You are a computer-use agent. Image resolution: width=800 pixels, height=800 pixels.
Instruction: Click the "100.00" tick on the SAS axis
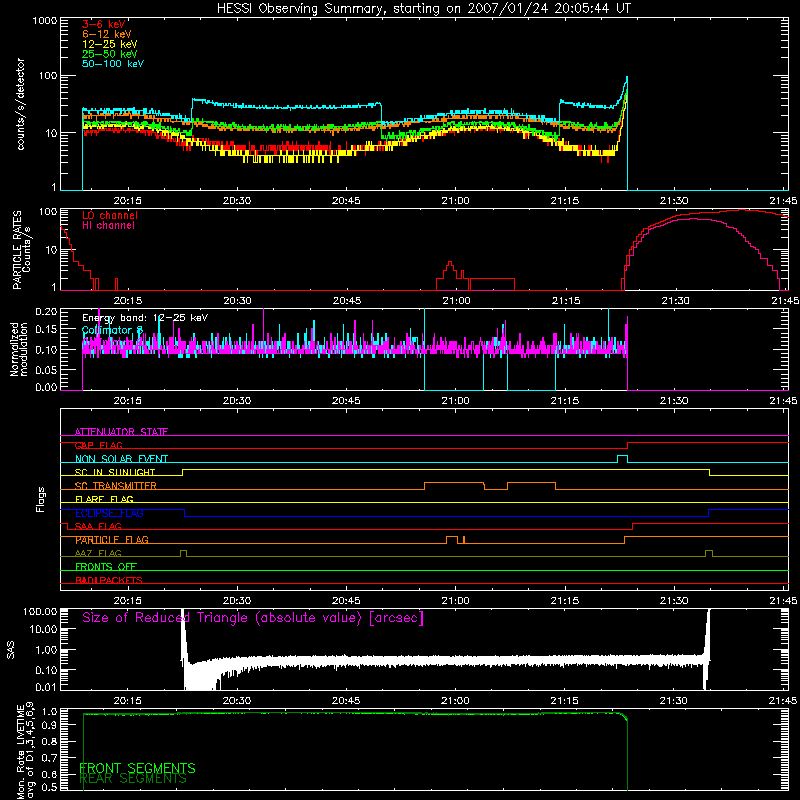click(40, 612)
